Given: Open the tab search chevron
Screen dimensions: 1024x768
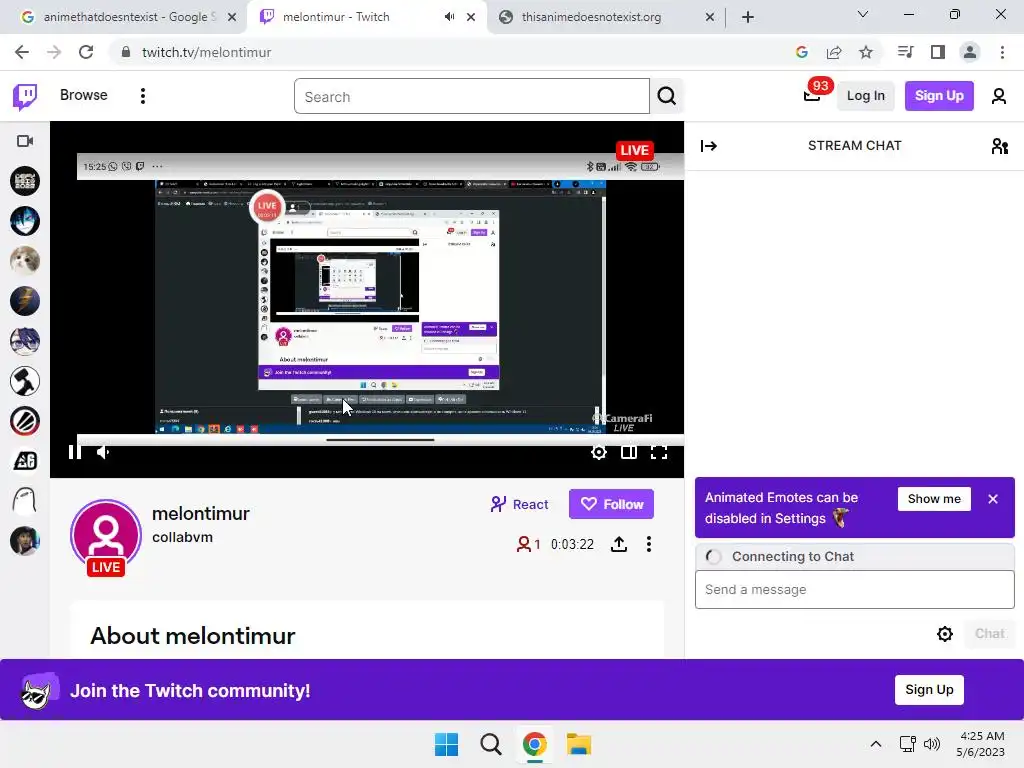Looking at the screenshot, I should [x=862, y=14].
